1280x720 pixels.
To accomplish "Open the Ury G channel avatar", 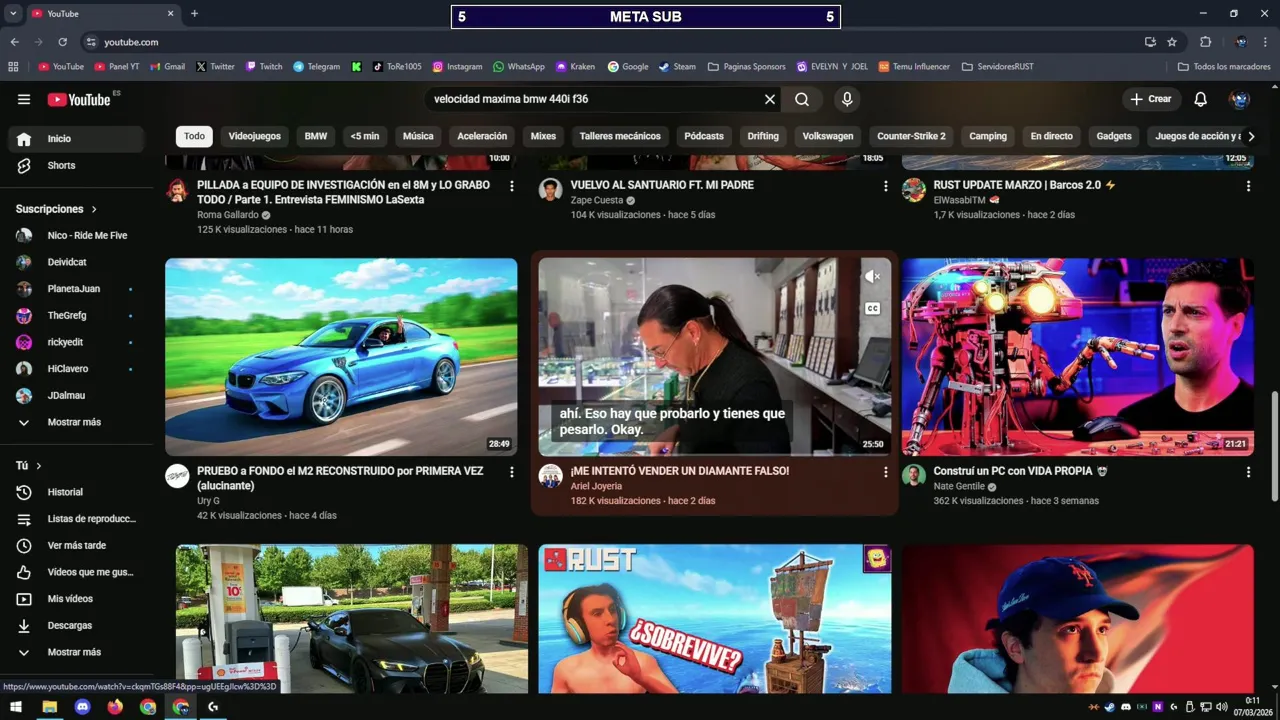I will 177,476.
